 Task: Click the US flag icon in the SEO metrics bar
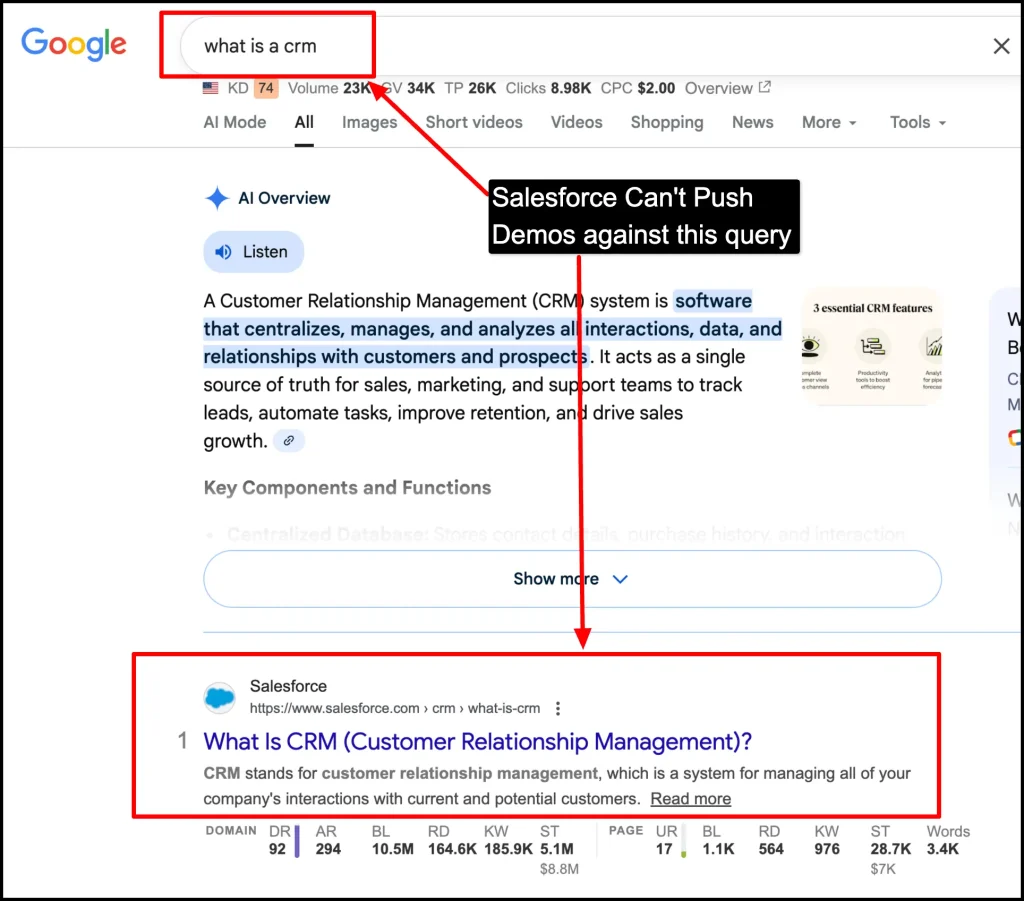tap(208, 88)
